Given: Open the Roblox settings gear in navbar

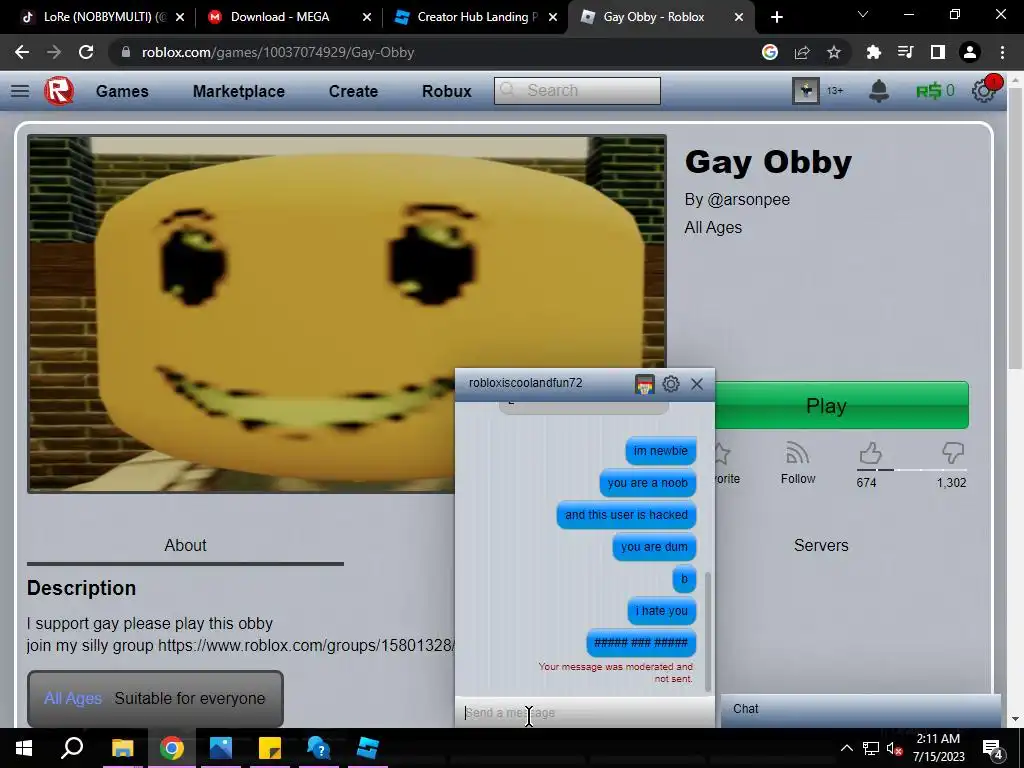Looking at the screenshot, I should [x=984, y=91].
